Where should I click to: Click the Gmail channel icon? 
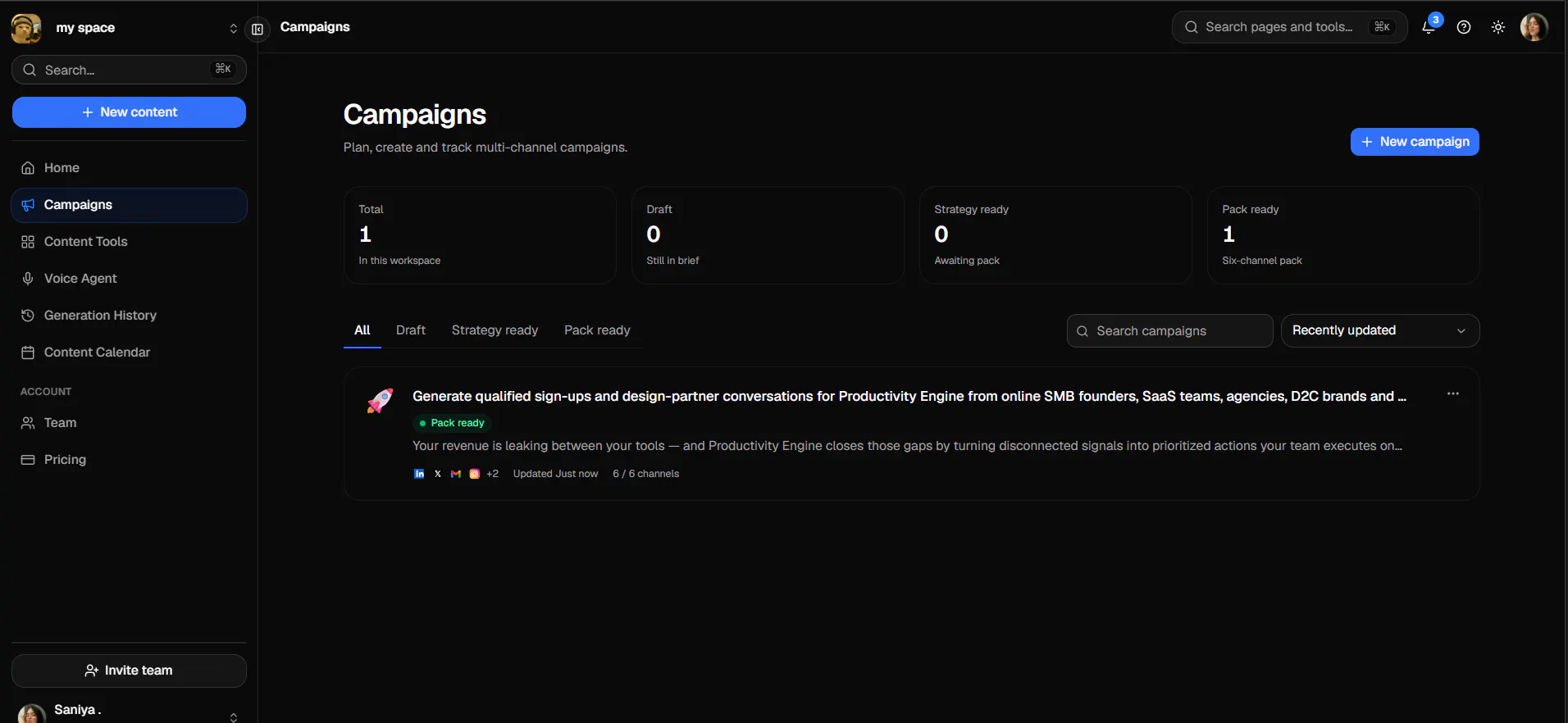456,474
